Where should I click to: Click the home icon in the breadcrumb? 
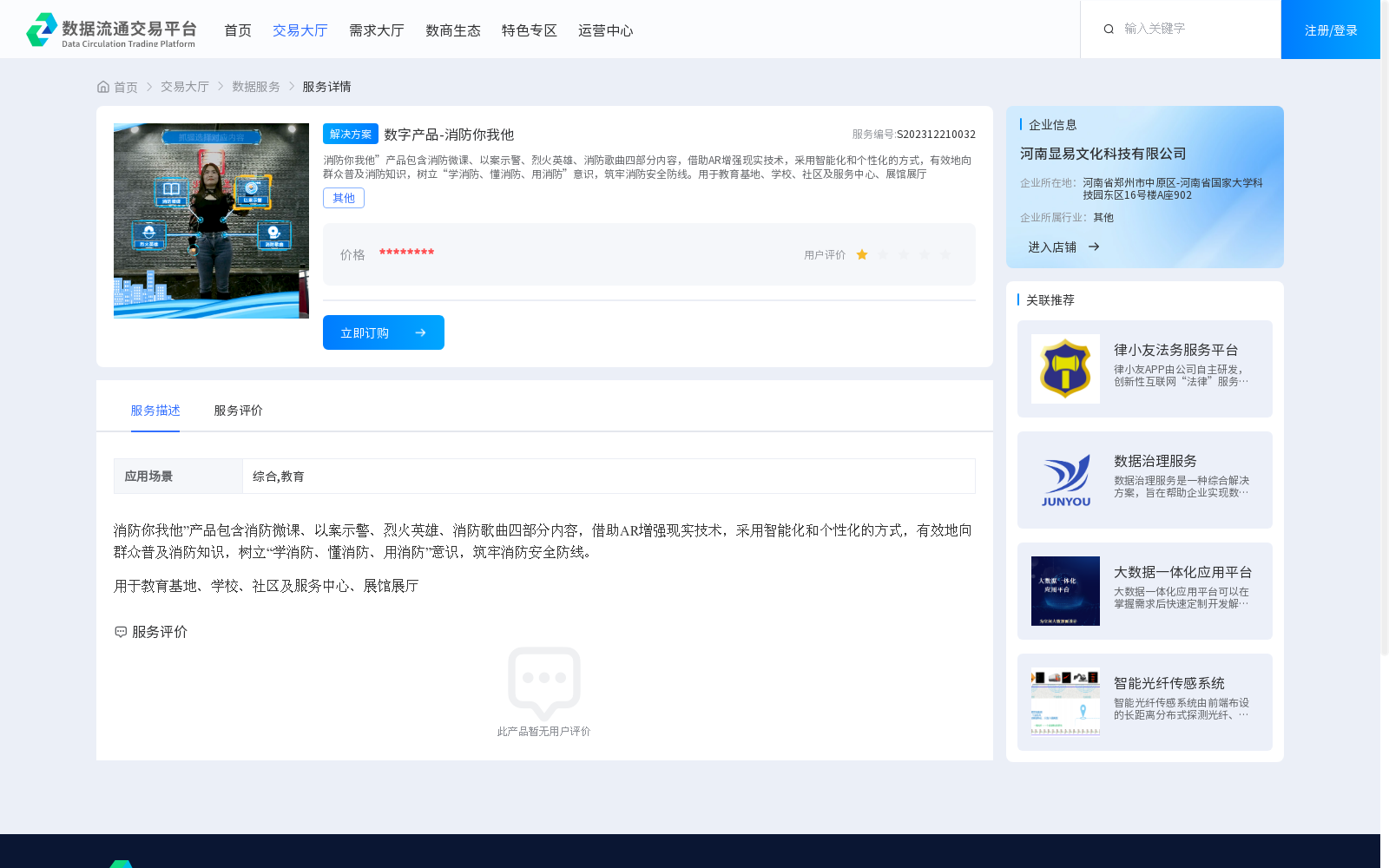[x=103, y=87]
